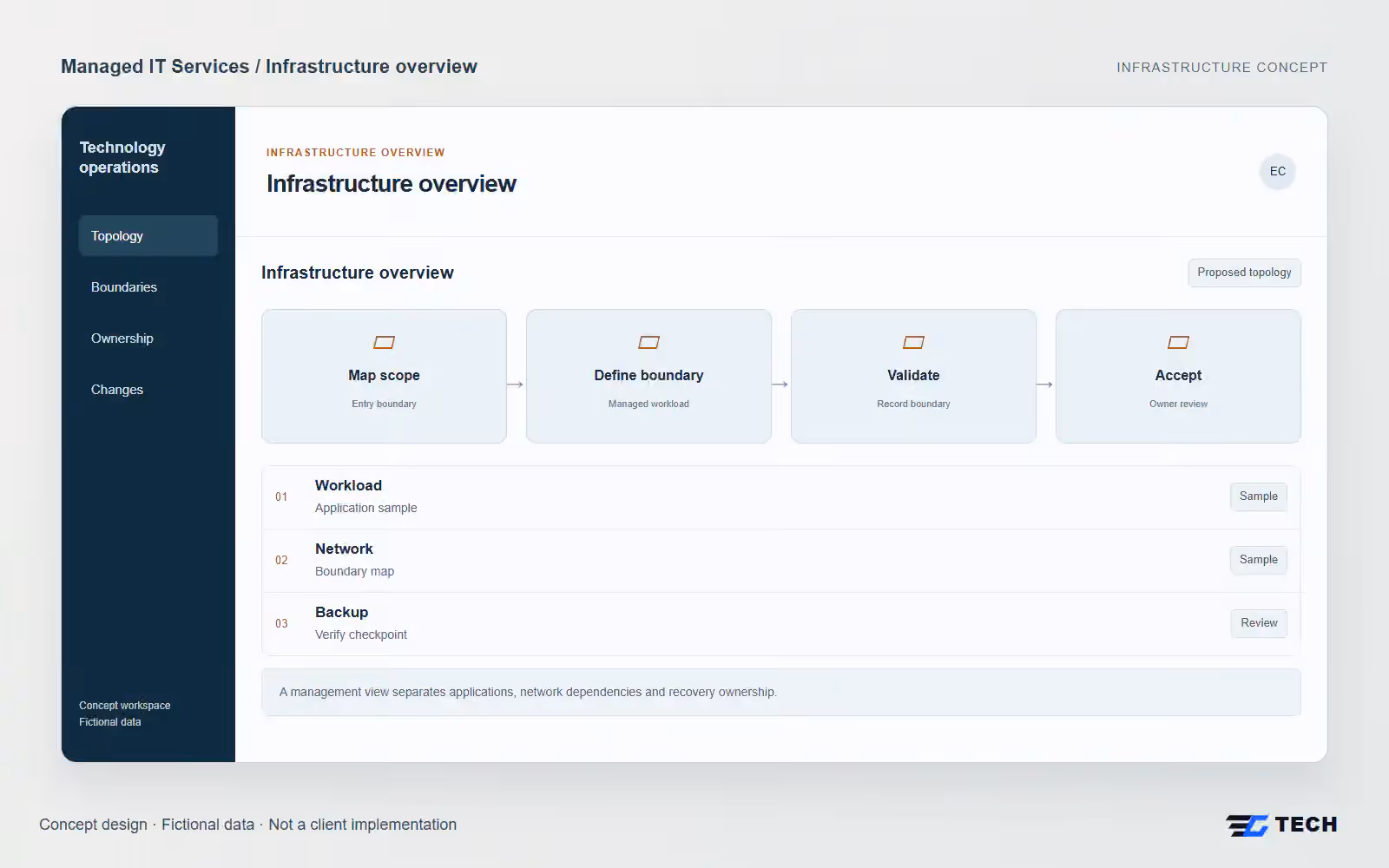Screen dimensions: 1389x868
Task: Open the Topology sidebar item
Action: 148,236
